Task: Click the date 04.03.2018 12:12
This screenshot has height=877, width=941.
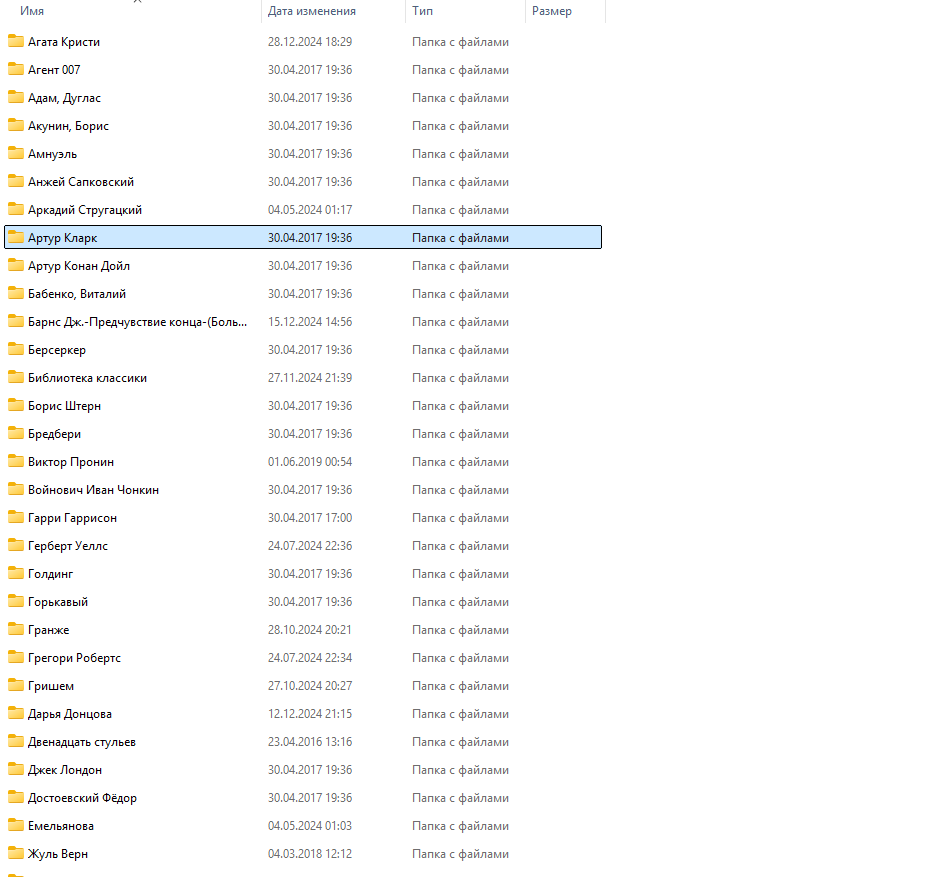Action: 310,854
